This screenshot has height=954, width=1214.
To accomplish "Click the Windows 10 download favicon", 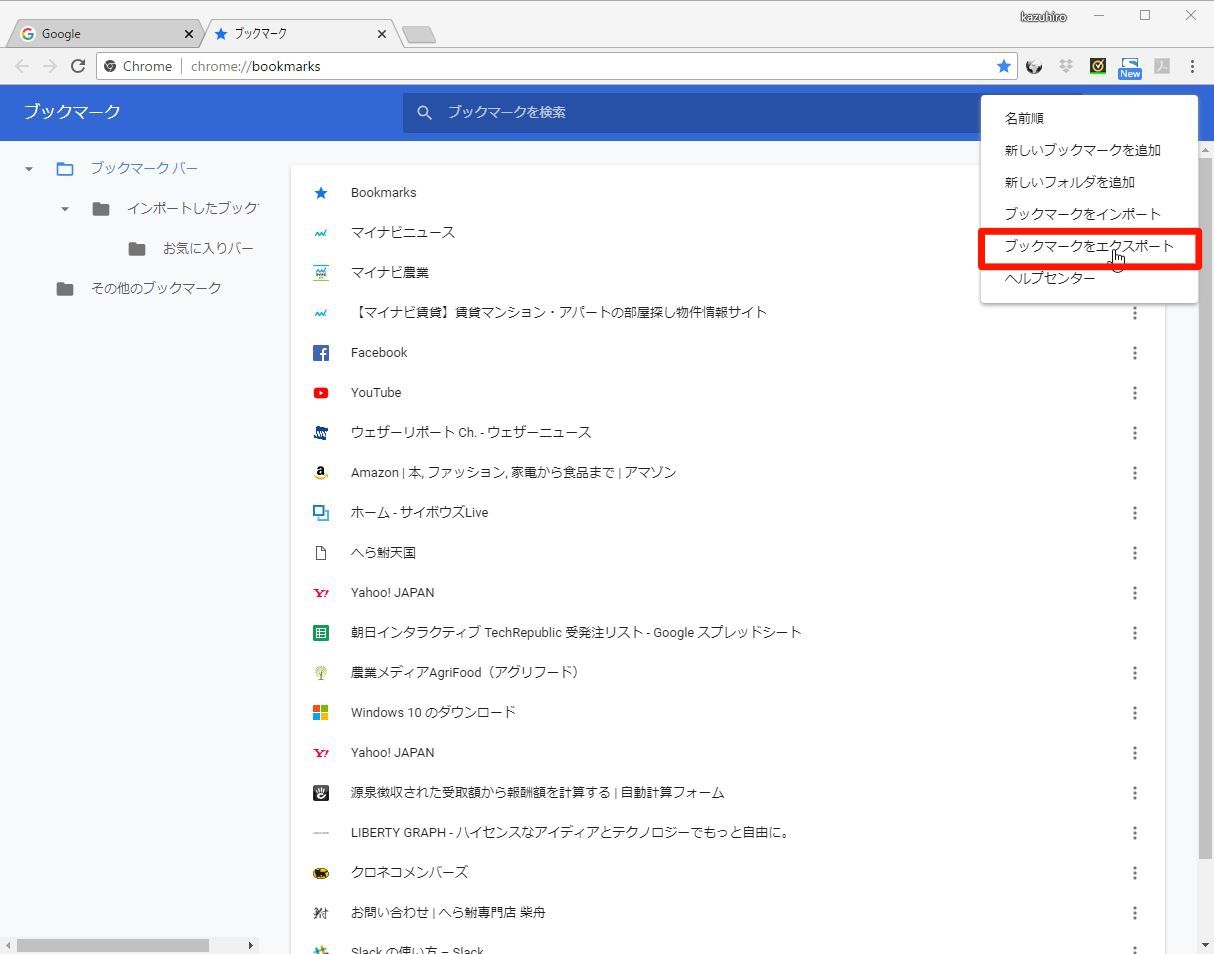I will click(x=321, y=713).
